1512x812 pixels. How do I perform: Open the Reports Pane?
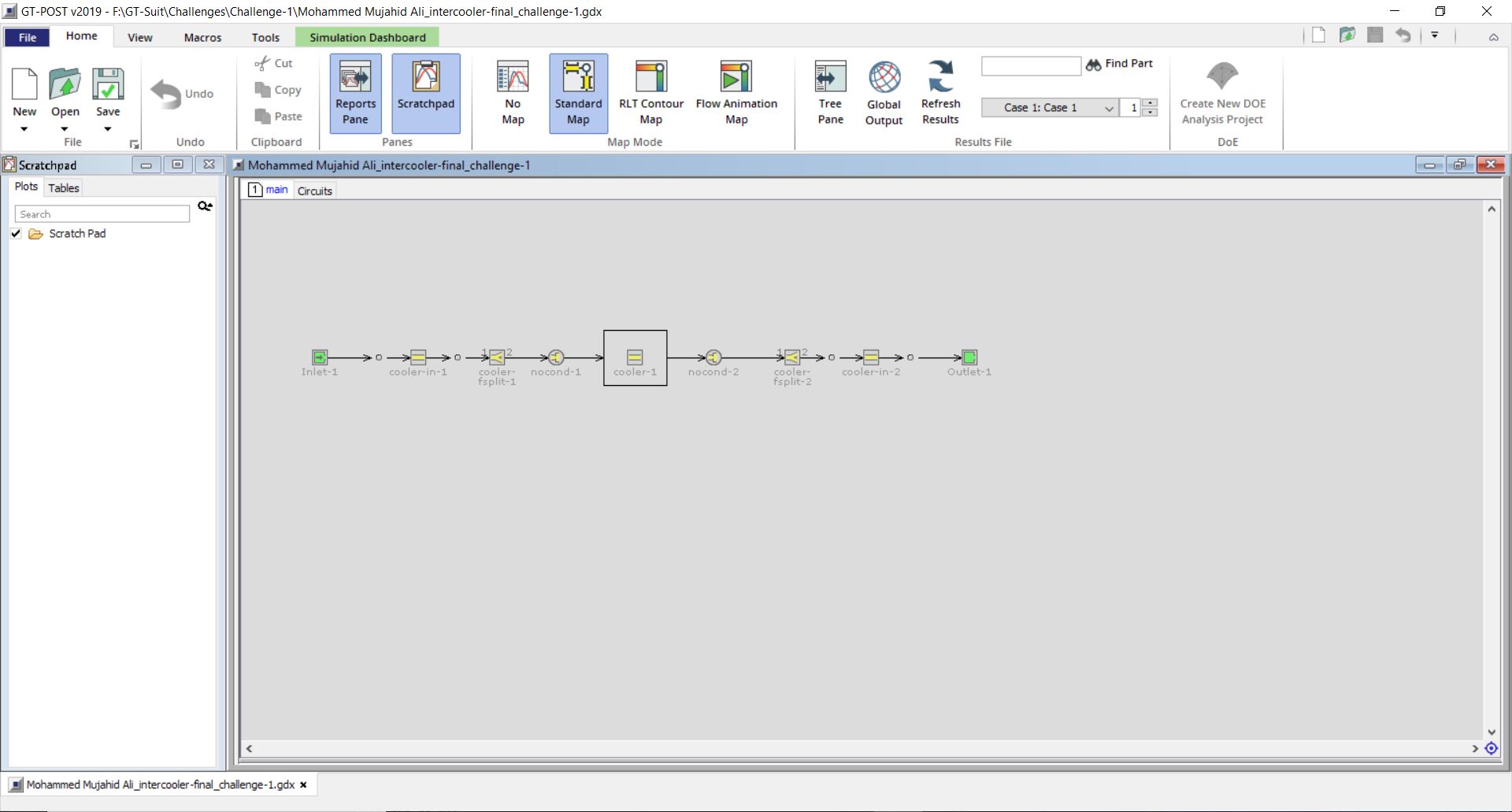[355, 92]
